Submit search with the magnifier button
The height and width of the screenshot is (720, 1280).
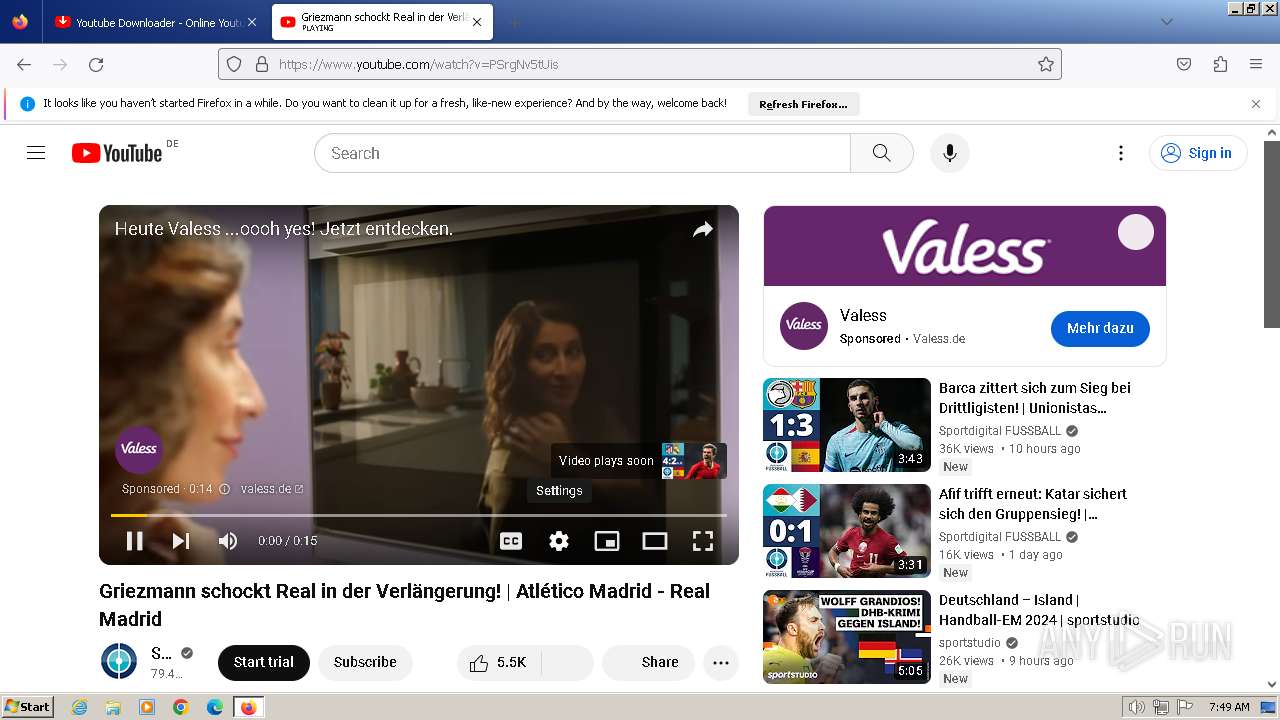point(881,153)
